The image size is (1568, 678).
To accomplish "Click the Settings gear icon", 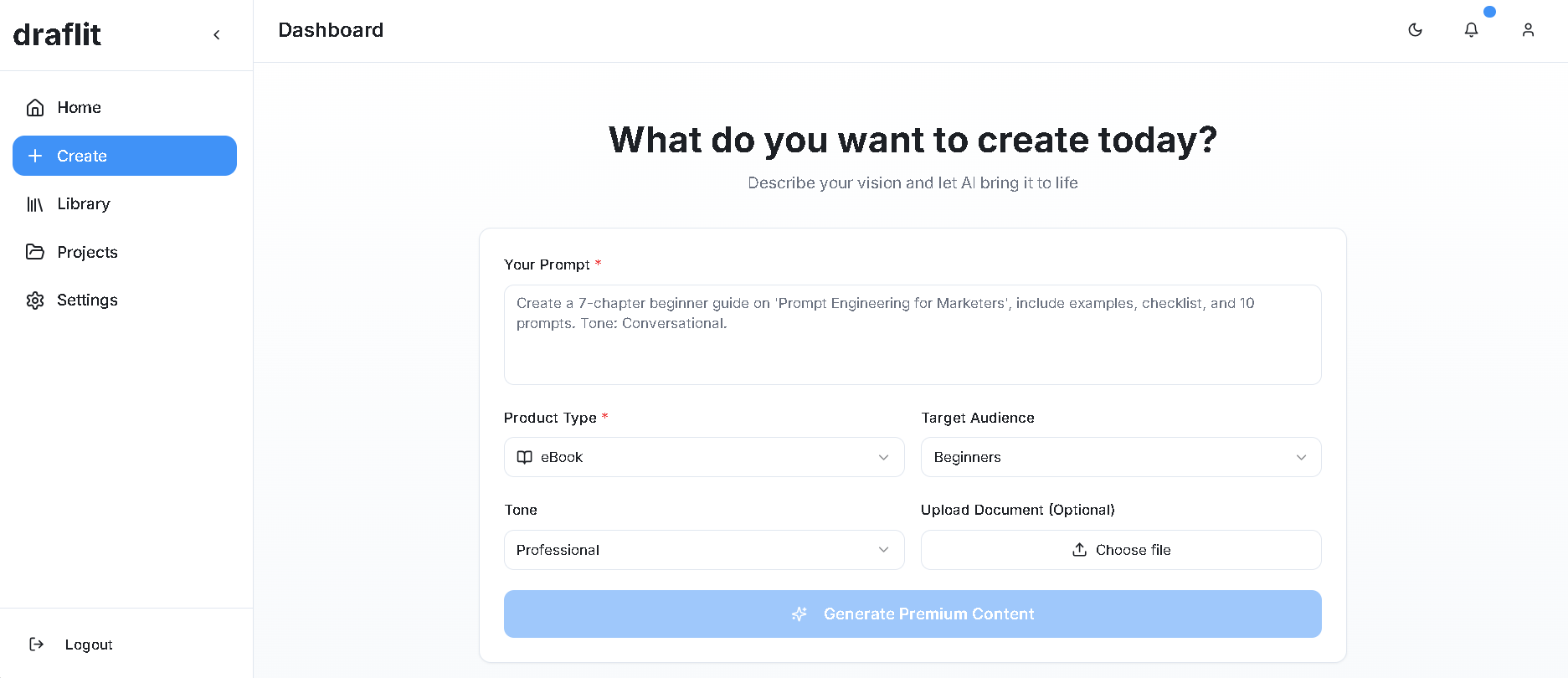I will point(35,300).
